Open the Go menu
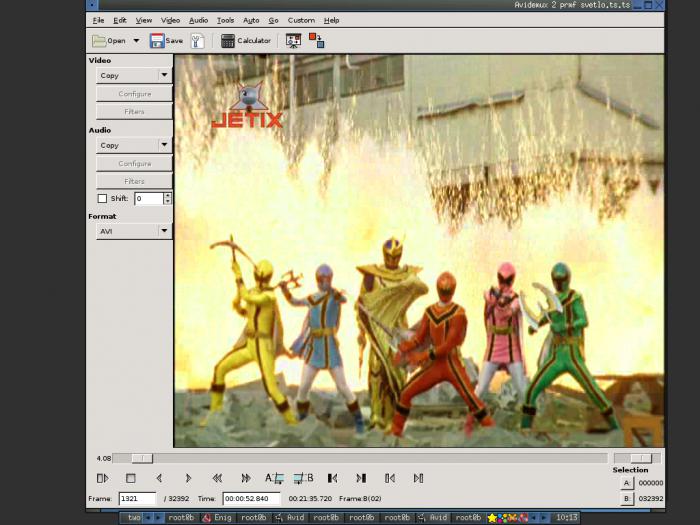 pyautogui.click(x=273, y=20)
